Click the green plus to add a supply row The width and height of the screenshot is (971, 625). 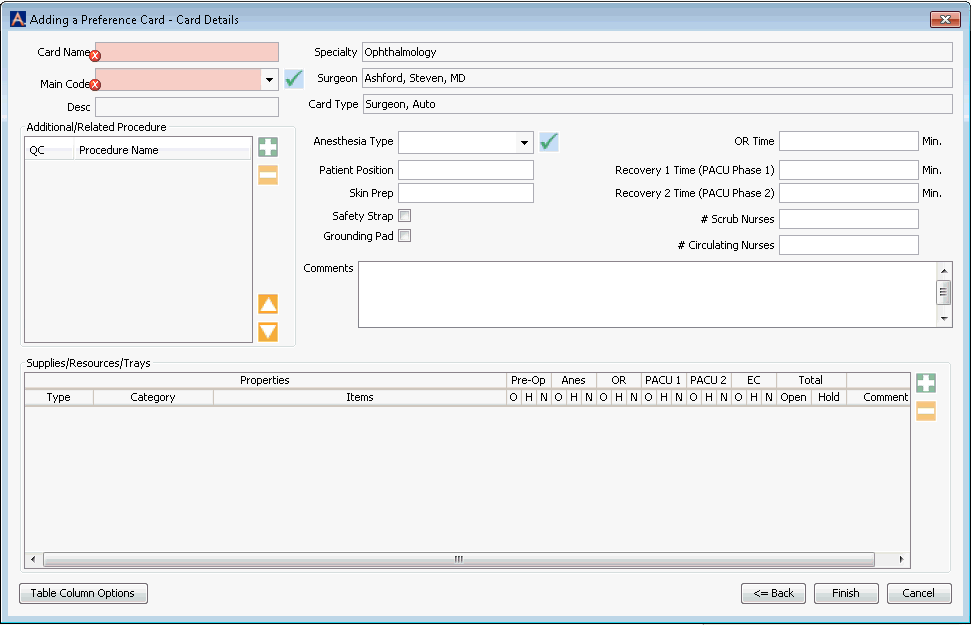(925, 382)
